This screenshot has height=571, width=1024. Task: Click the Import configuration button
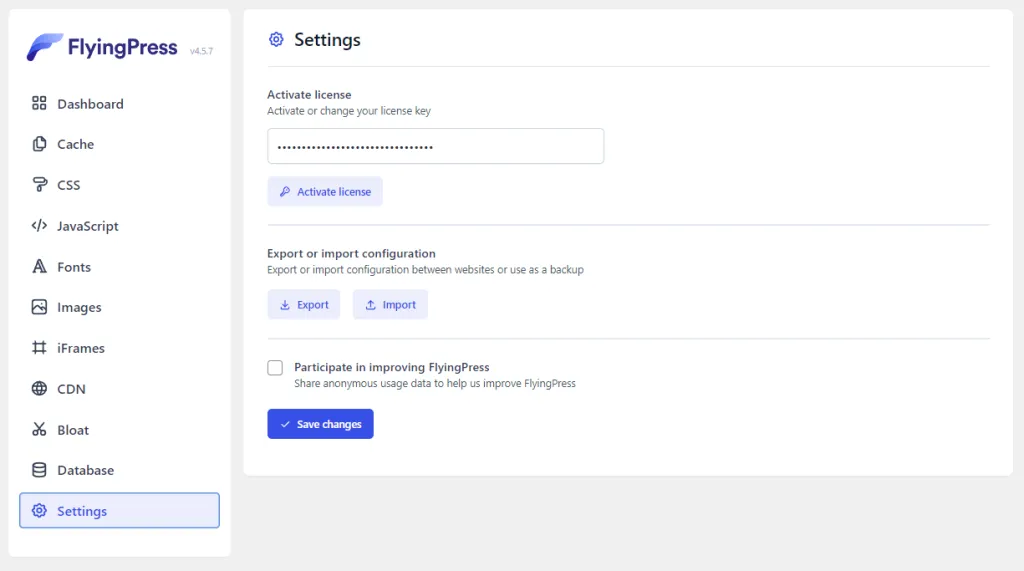pos(390,305)
